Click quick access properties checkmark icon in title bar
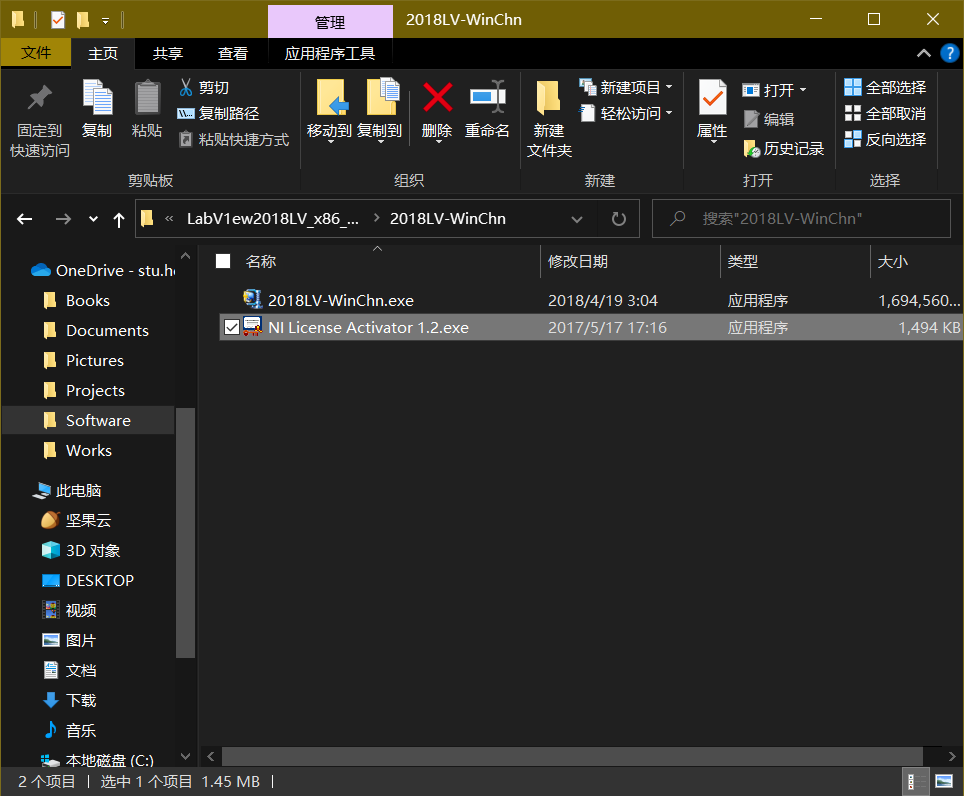The height and width of the screenshot is (796, 964). click(x=57, y=20)
